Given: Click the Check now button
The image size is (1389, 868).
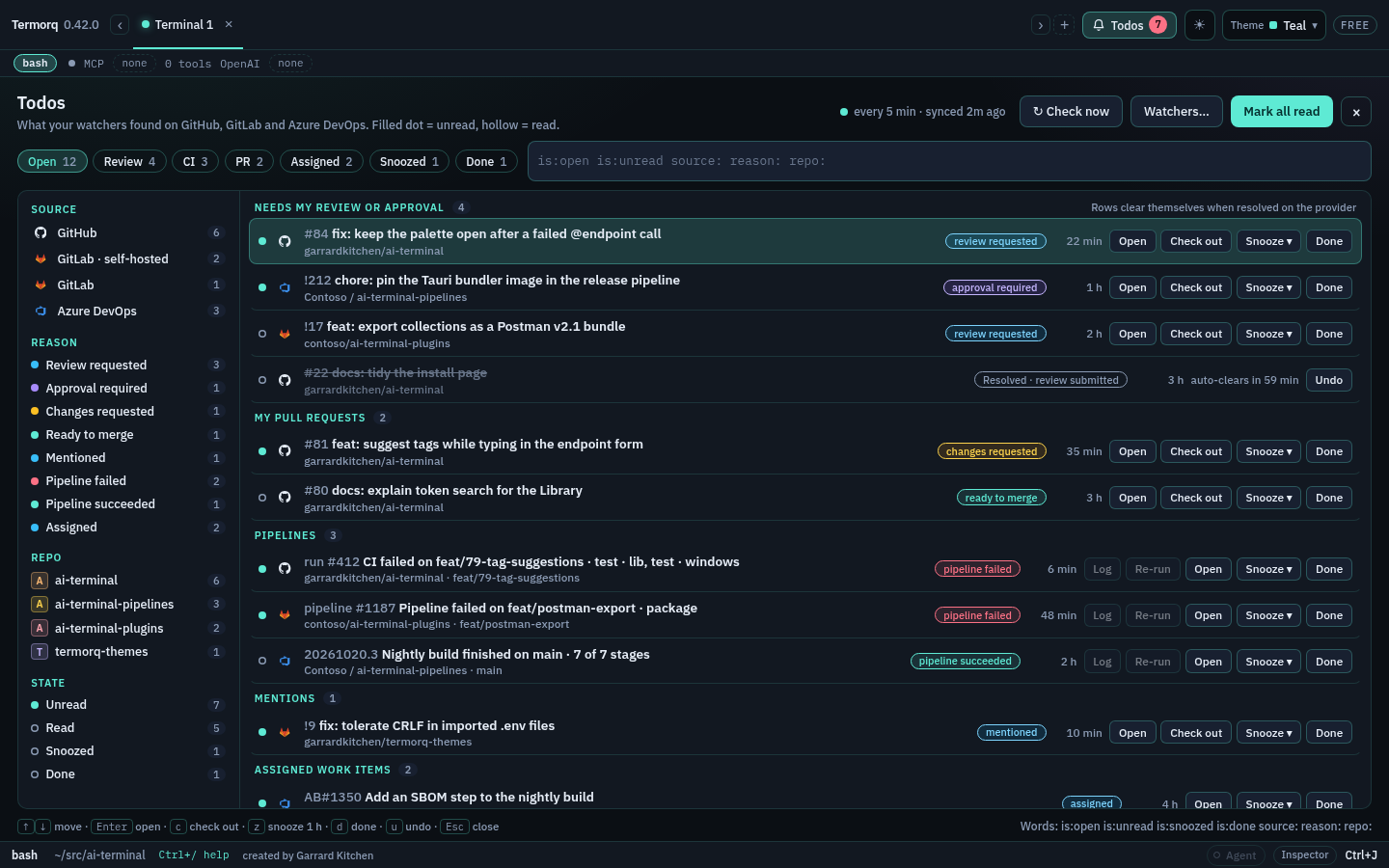Looking at the screenshot, I should coord(1071,112).
